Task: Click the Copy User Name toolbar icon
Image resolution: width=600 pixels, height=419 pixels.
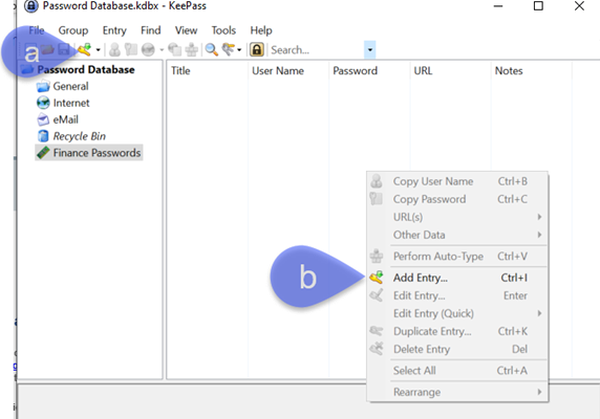Action: coord(114,50)
